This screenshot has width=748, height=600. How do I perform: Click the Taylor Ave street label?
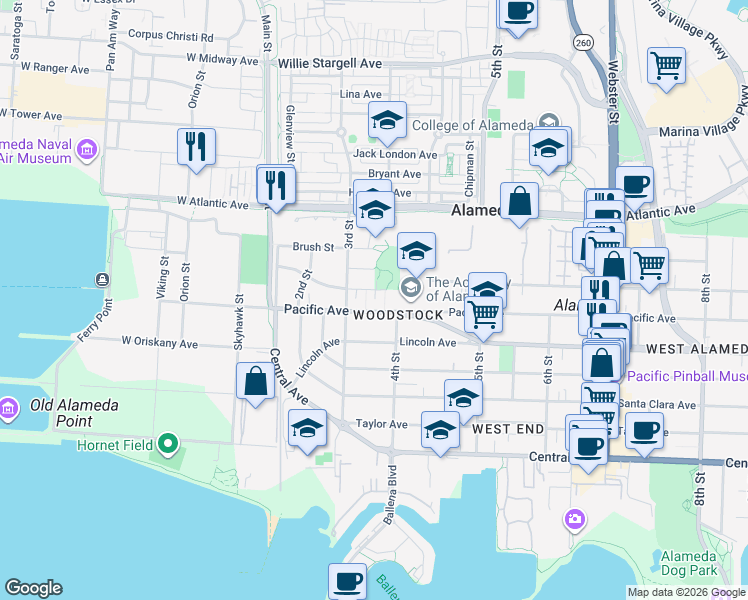coord(382,424)
